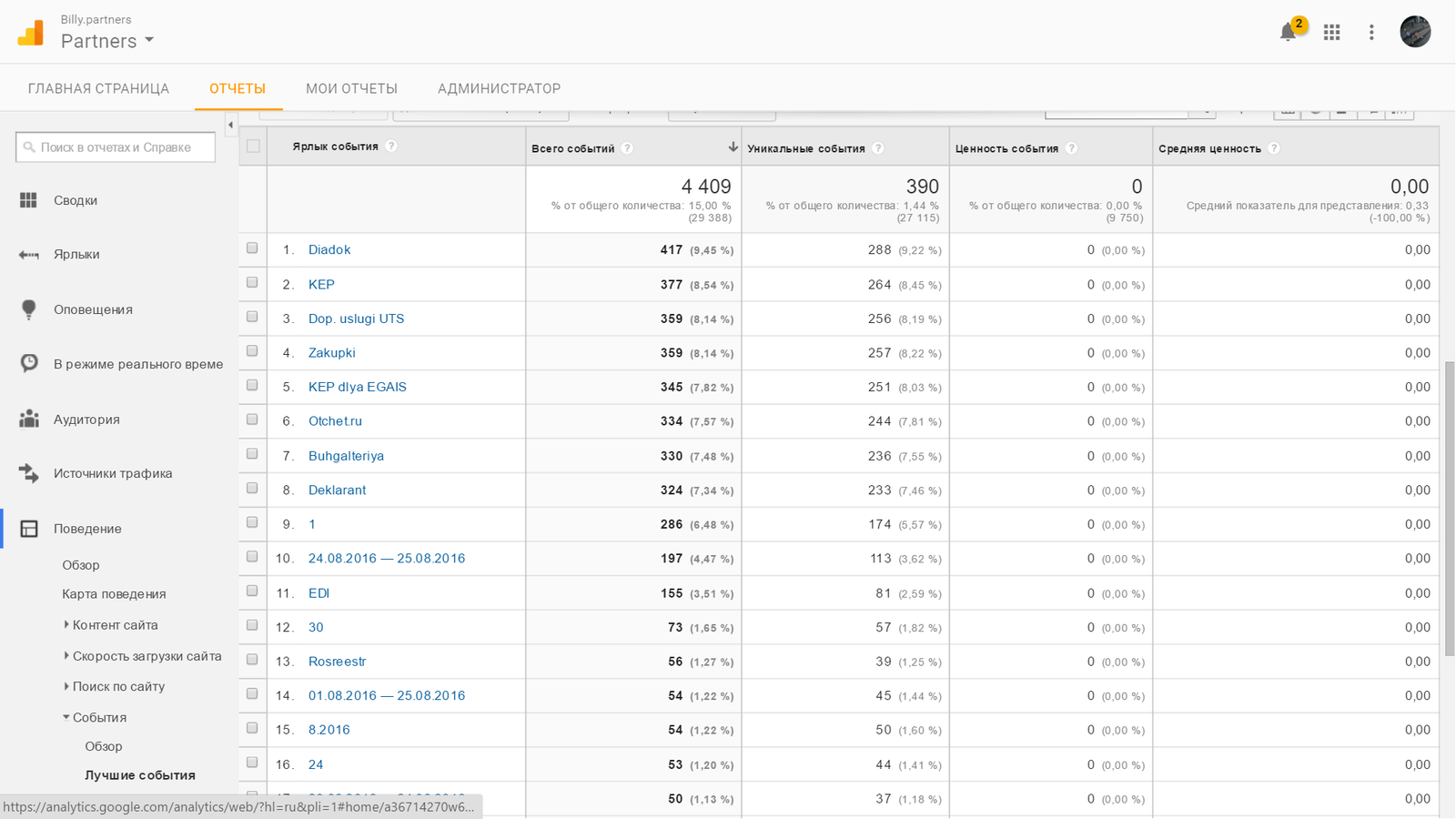Screen dimensions: 1456x819
Task: Open the user account avatar
Action: click(1415, 32)
